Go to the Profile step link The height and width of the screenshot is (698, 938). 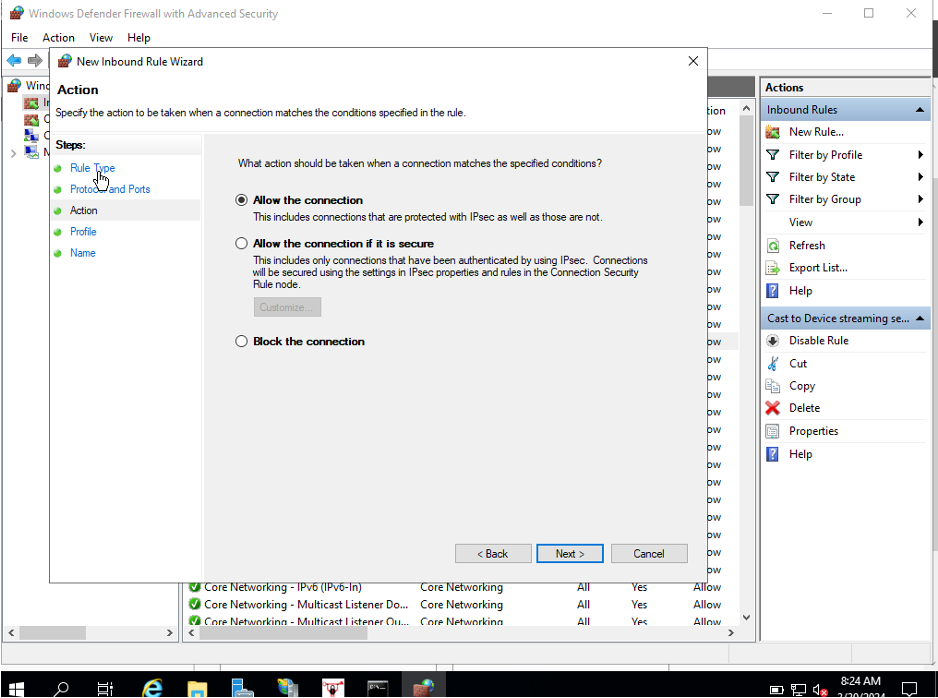click(x=83, y=231)
